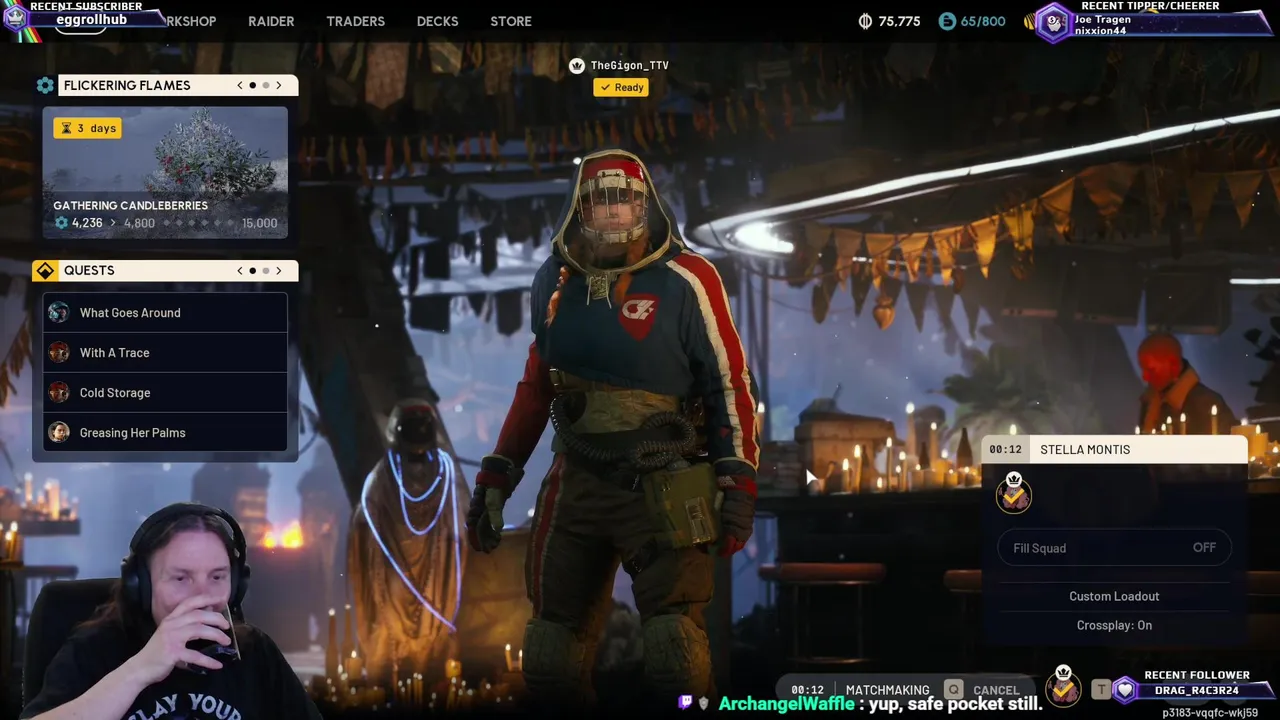Click the With A Trace trader portrait
The image size is (1280, 720).
point(59,352)
